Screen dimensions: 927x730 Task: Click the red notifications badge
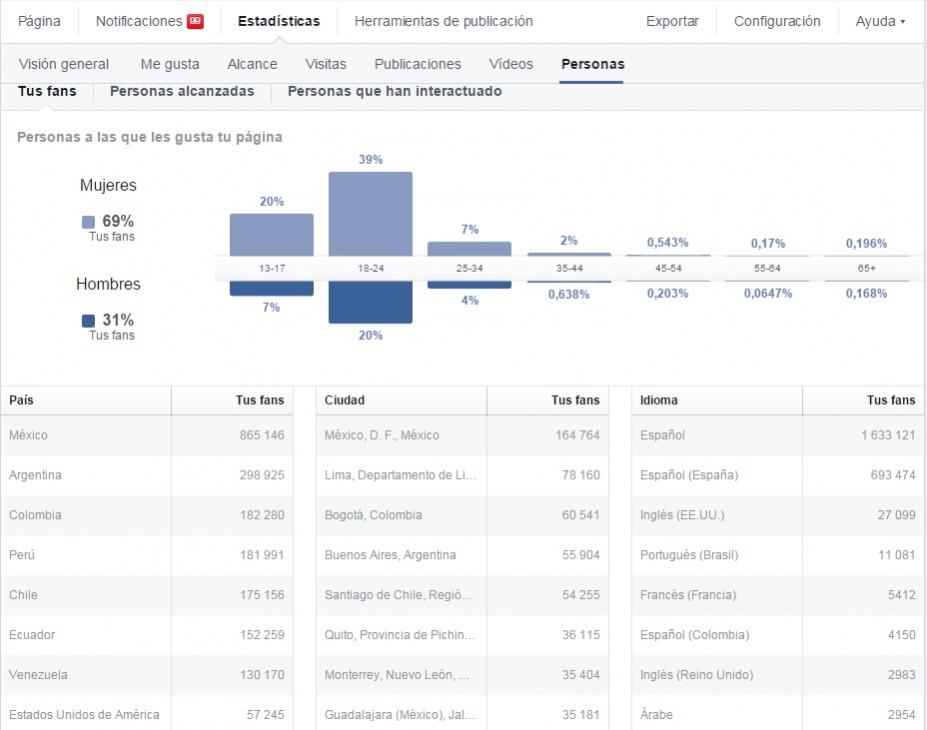click(195, 21)
